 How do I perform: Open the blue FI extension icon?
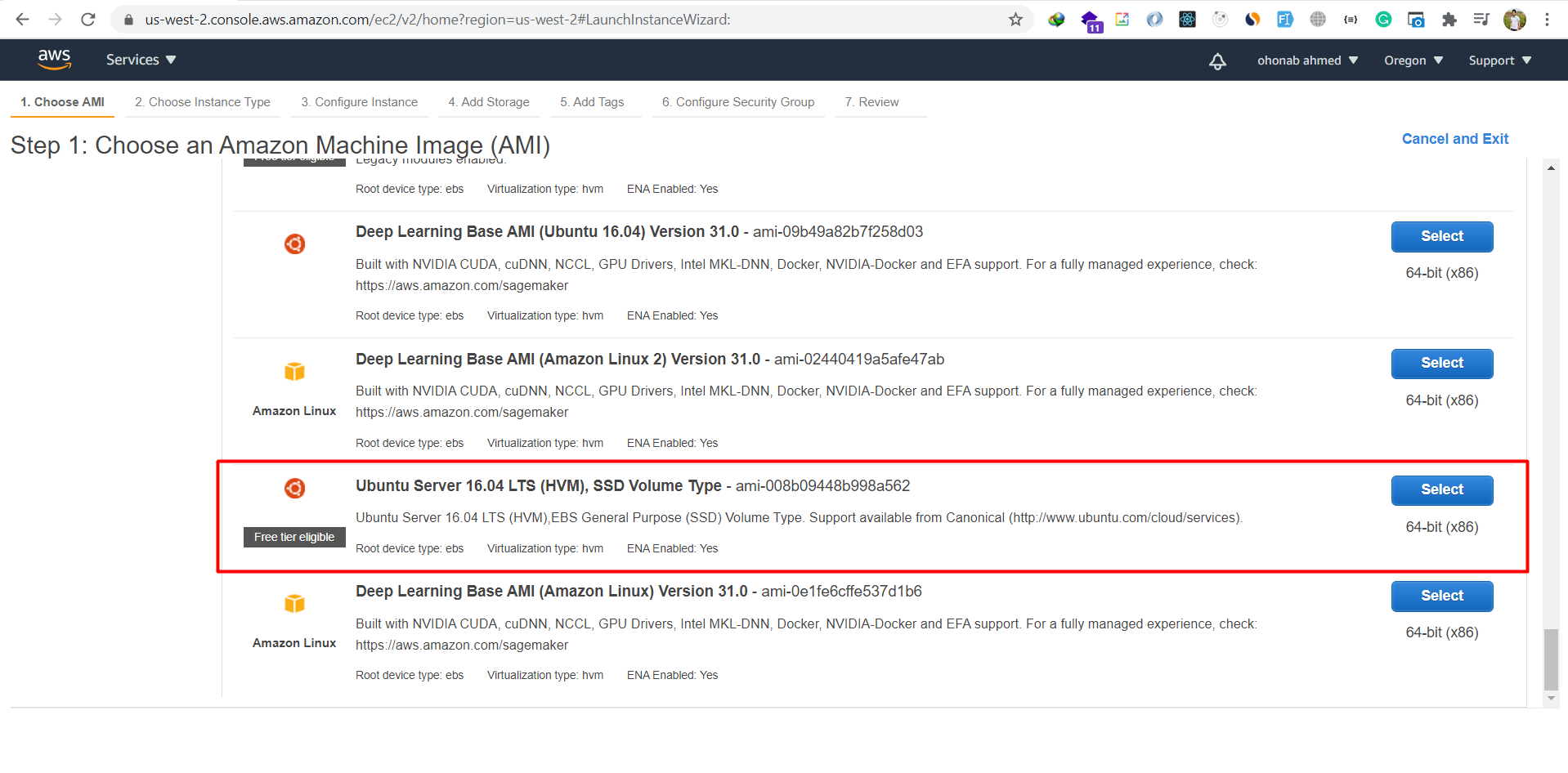click(1285, 20)
